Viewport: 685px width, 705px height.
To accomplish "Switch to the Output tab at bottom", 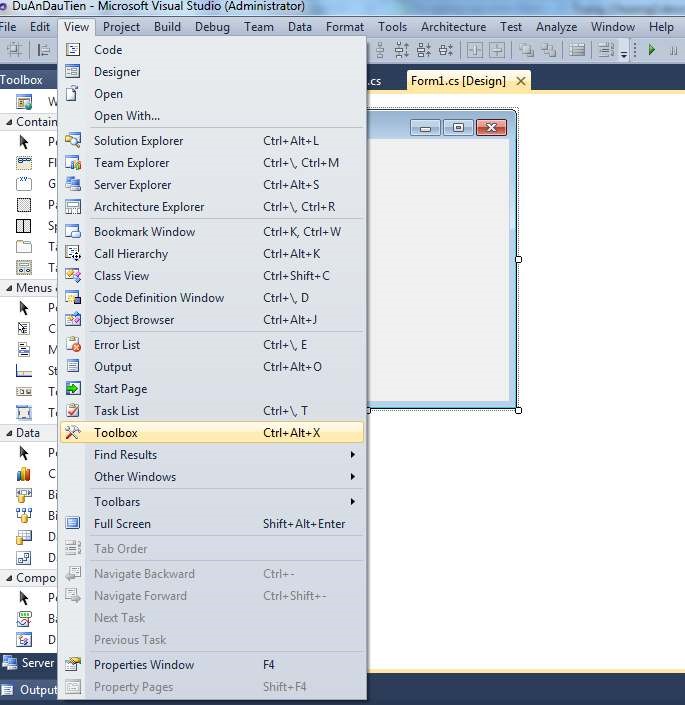I will (x=30, y=690).
